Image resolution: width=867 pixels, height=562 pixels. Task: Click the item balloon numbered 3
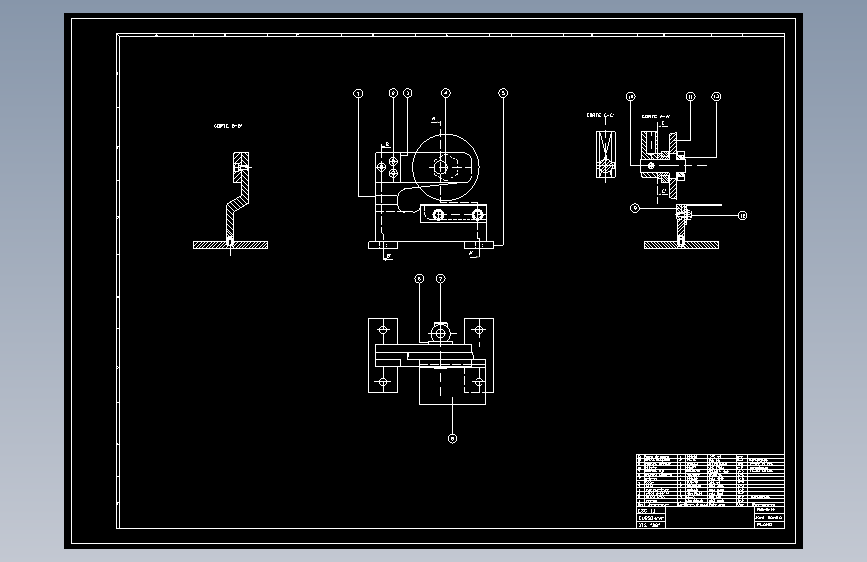[x=408, y=93]
